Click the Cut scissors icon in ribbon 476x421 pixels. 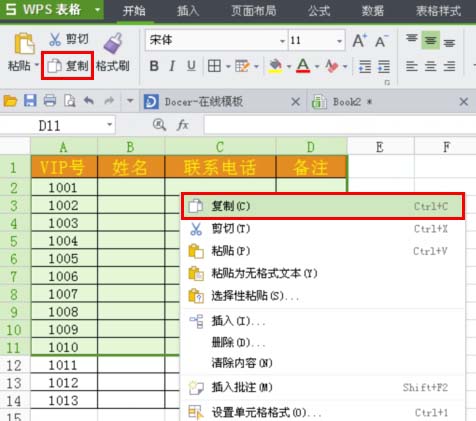pyautogui.click(x=55, y=39)
